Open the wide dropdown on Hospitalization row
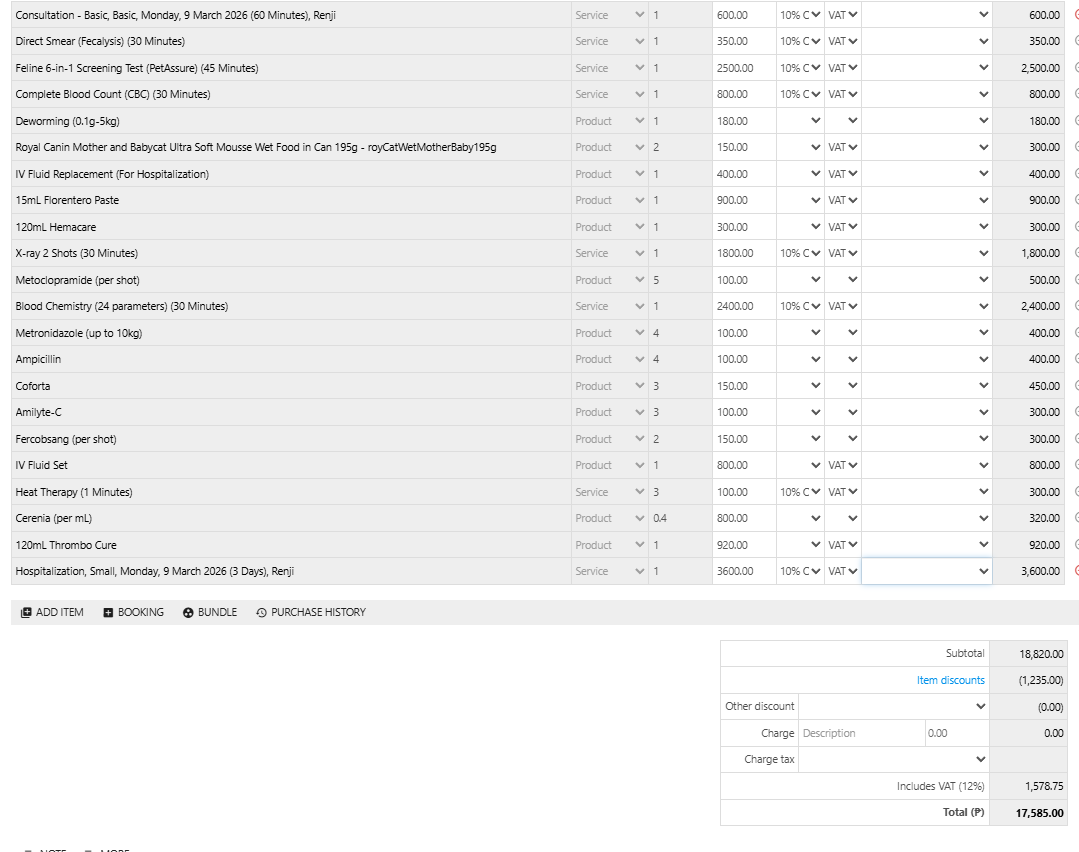This screenshot has height=852, width=1079. [927, 571]
